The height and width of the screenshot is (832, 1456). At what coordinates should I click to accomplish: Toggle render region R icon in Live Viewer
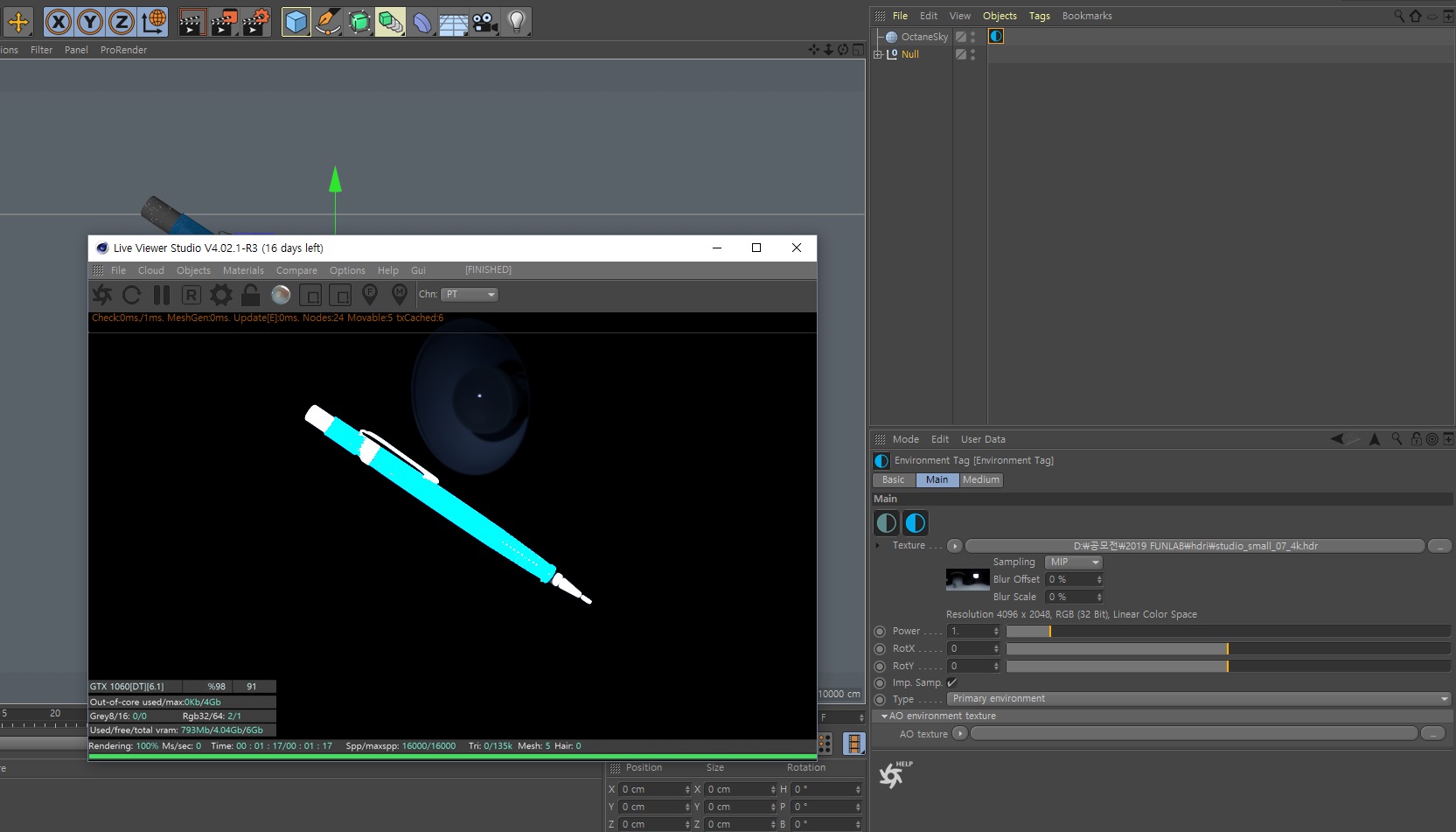point(192,295)
